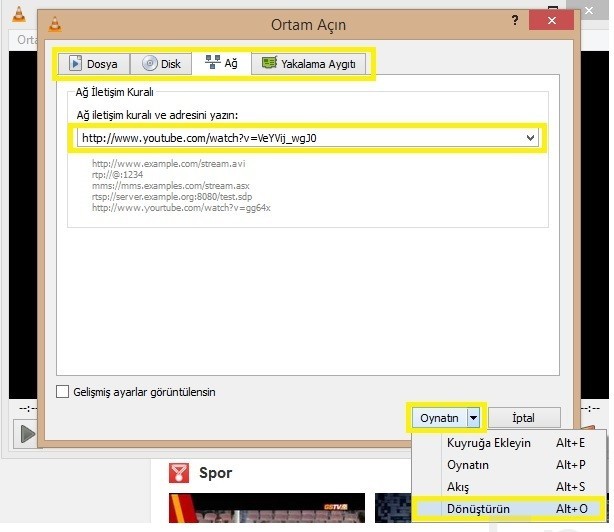Click the VLC cone icon in dialog title
The width and height of the screenshot is (614, 532).
click(x=54, y=24)
